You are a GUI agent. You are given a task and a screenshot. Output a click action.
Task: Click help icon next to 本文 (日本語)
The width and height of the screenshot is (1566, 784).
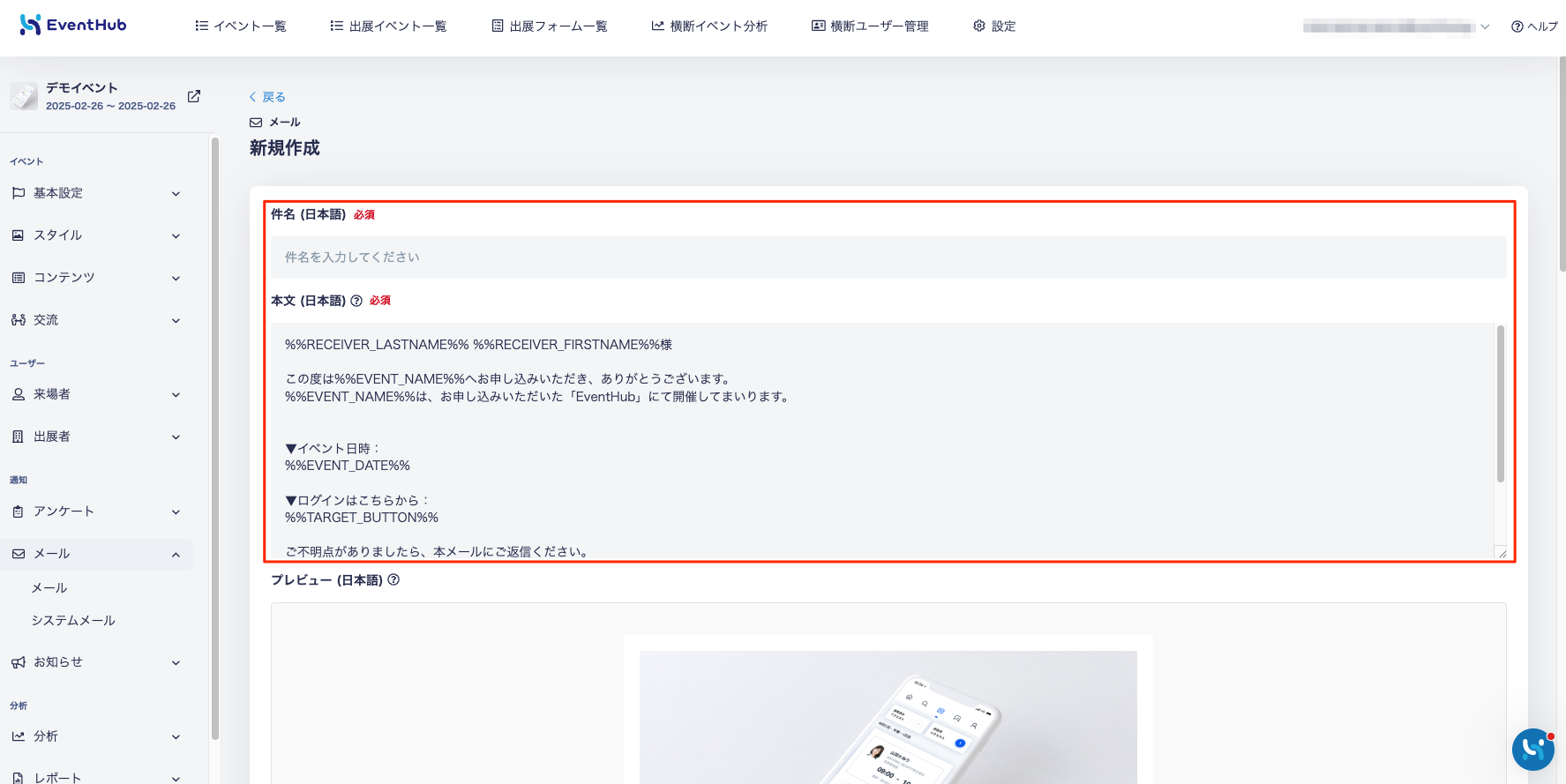tap(356, 301)
